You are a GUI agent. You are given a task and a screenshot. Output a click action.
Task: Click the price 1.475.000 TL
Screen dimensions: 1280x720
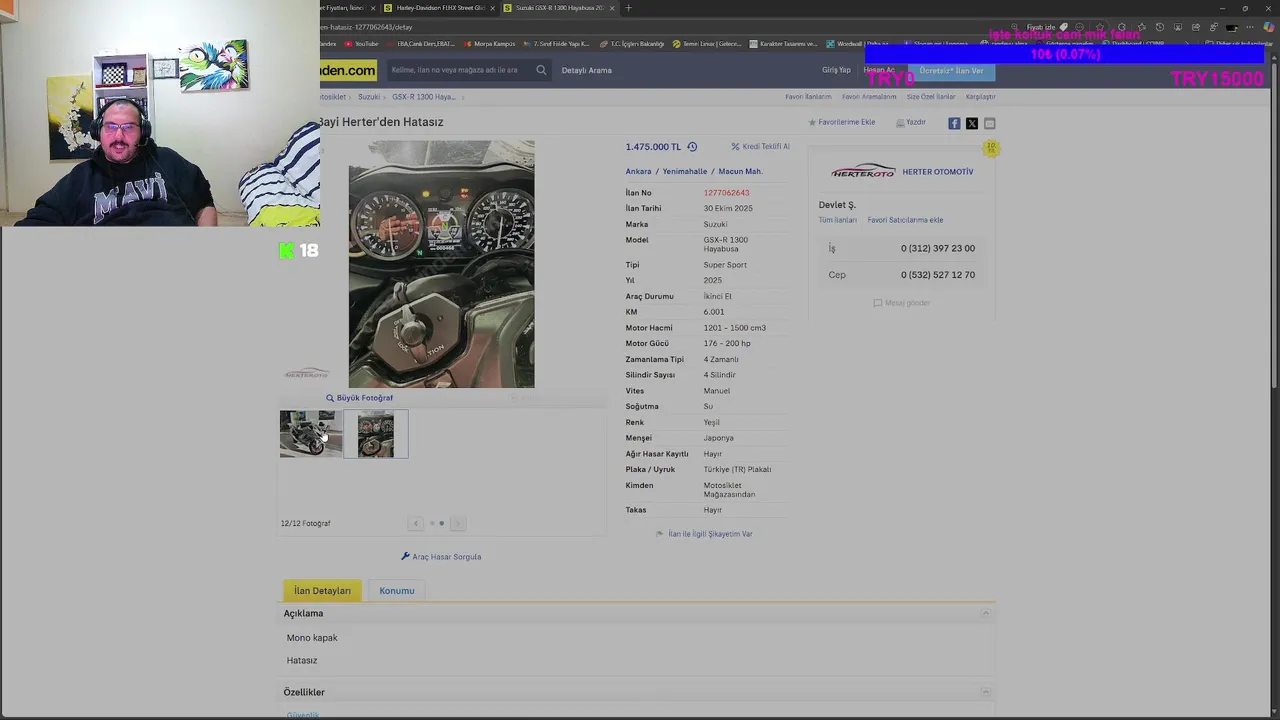pos(653,147)
